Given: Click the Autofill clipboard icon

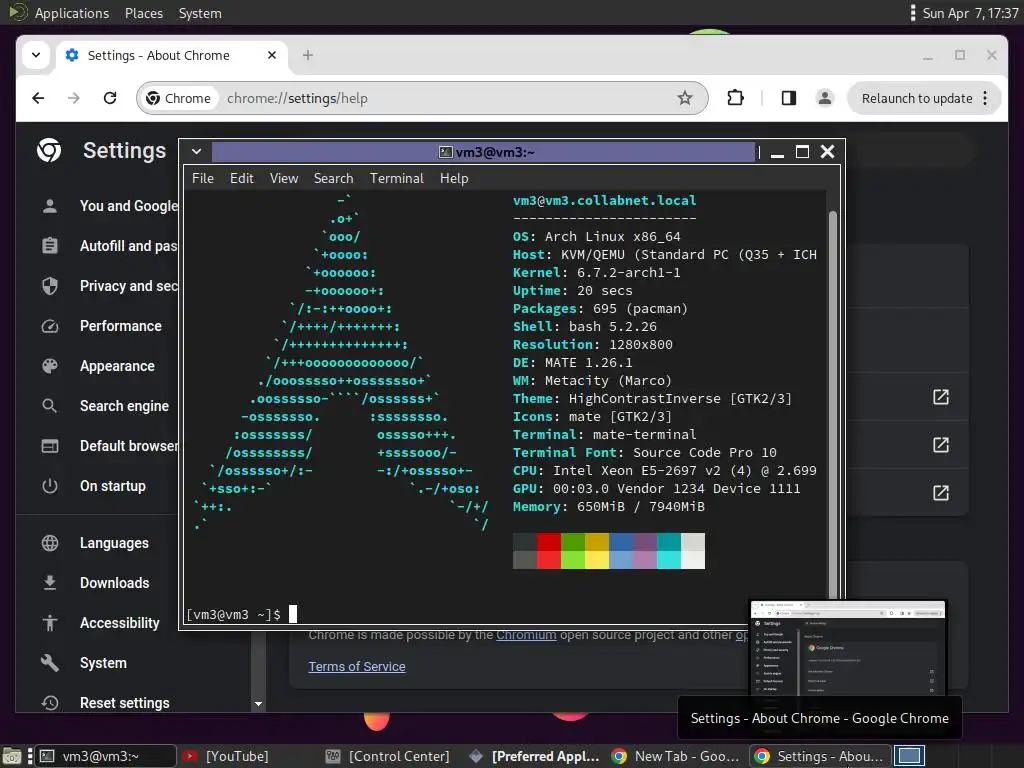Looking at the screenshot, I should pyautogui.click(x=50, y=246).
